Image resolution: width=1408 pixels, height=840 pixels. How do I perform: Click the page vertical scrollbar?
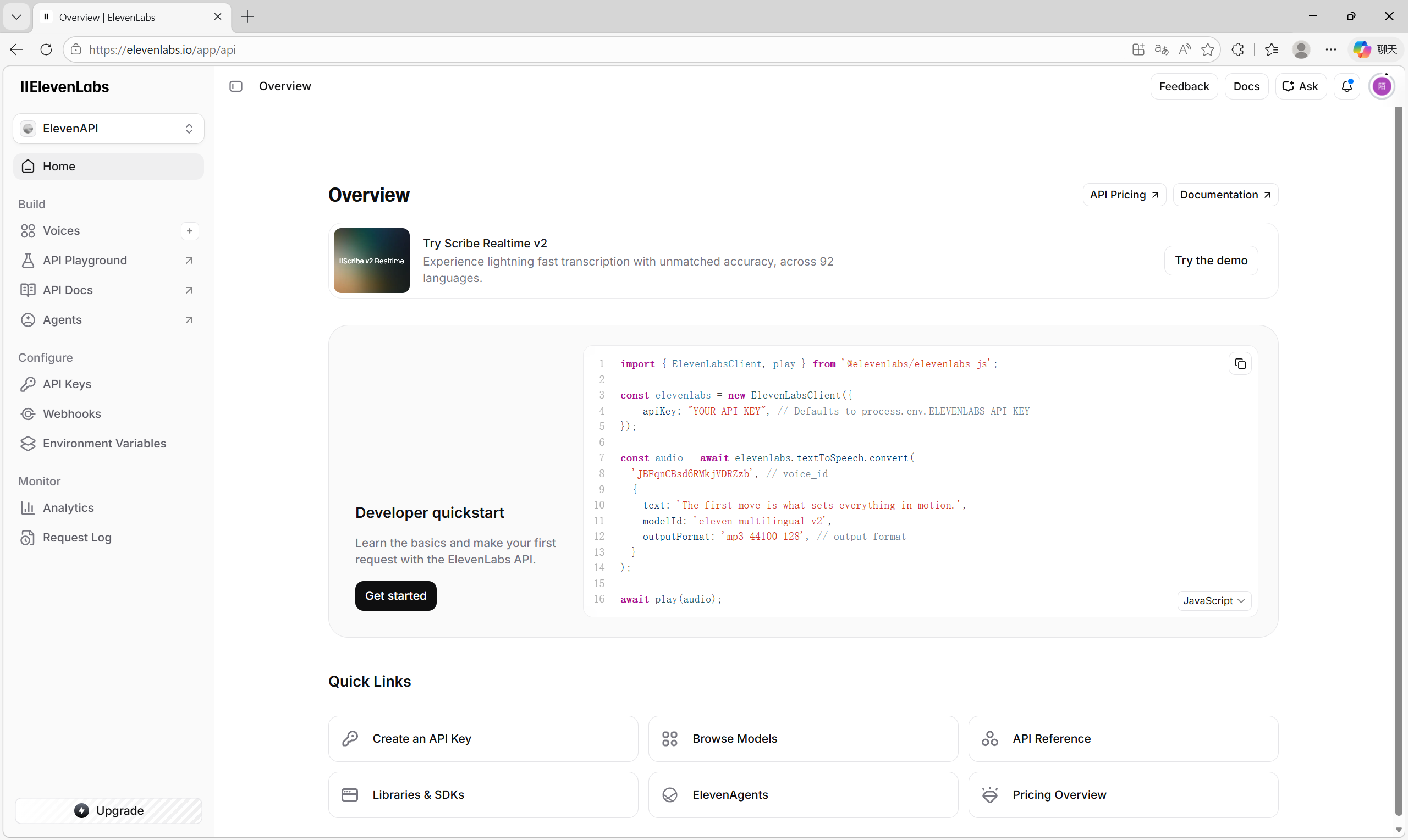1399,461
